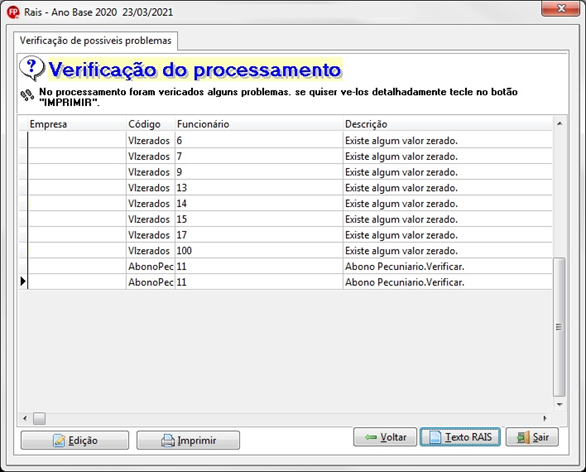The image size is (586, 472).
Task: Sort by the Descrição column header
Action: [x=447, y=124]
